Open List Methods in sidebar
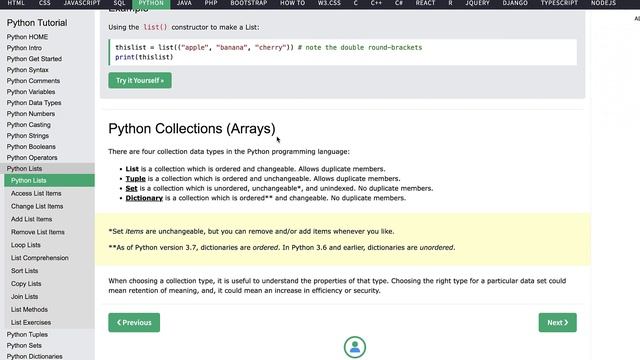This screenshot has width=640, height=360. click(x=29, y=309)
